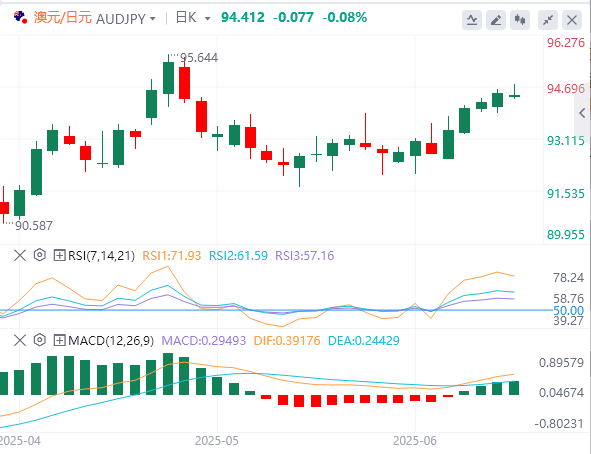
Task: Click the 澳元/日元 pair name
Action: [x=63, y=17]
